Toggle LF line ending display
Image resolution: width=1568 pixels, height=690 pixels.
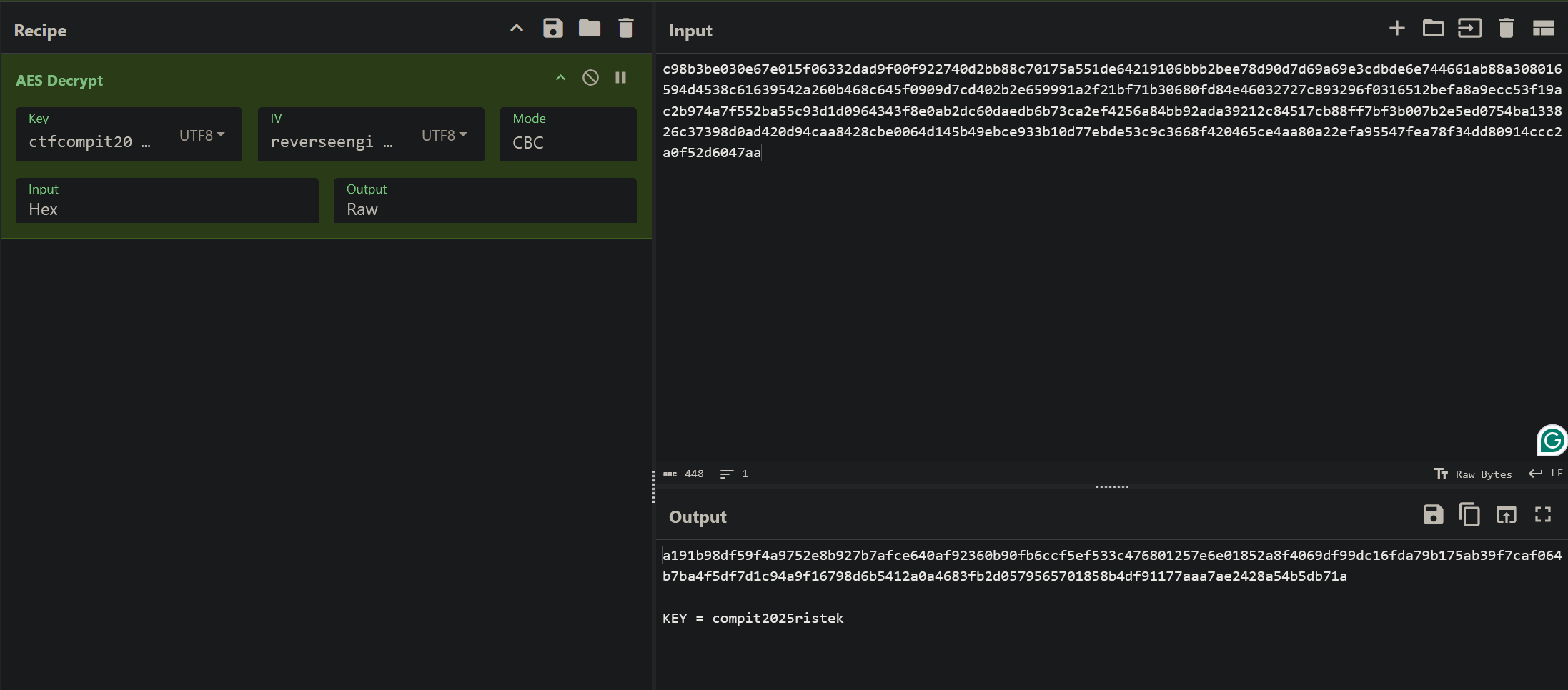coord(1546,474)
